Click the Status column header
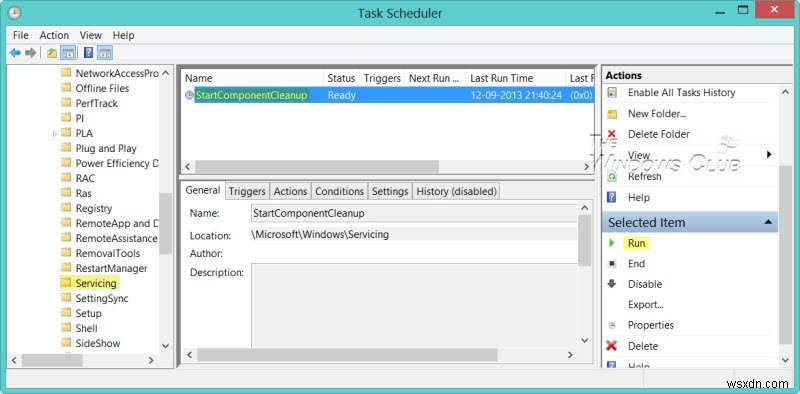 341,78
